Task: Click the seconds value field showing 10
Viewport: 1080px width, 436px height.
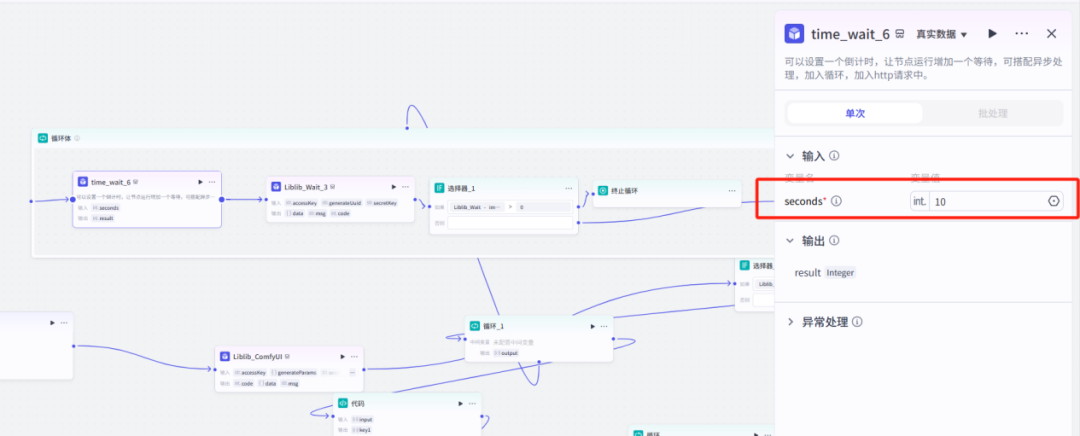Action: [x=986, y=201]
